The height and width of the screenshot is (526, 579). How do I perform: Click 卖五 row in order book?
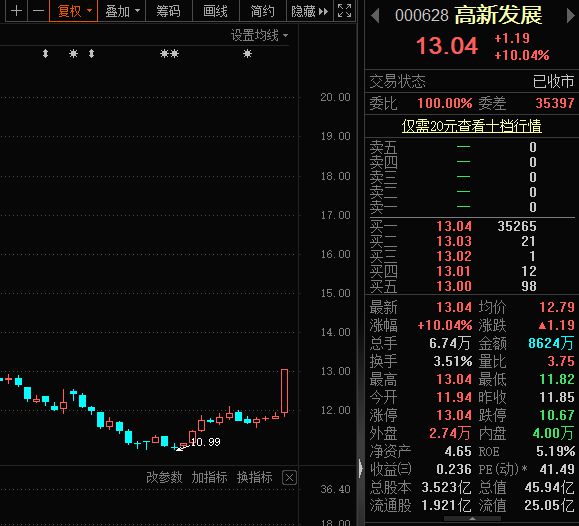tap(472, 147)
